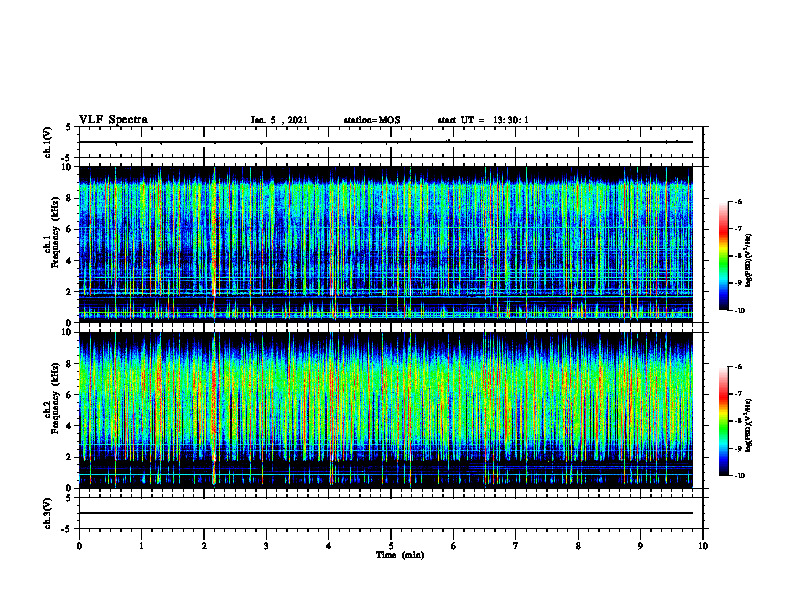Click time axis tick label '9'
The image size is (792, 612).
click(x=640, y=546)
